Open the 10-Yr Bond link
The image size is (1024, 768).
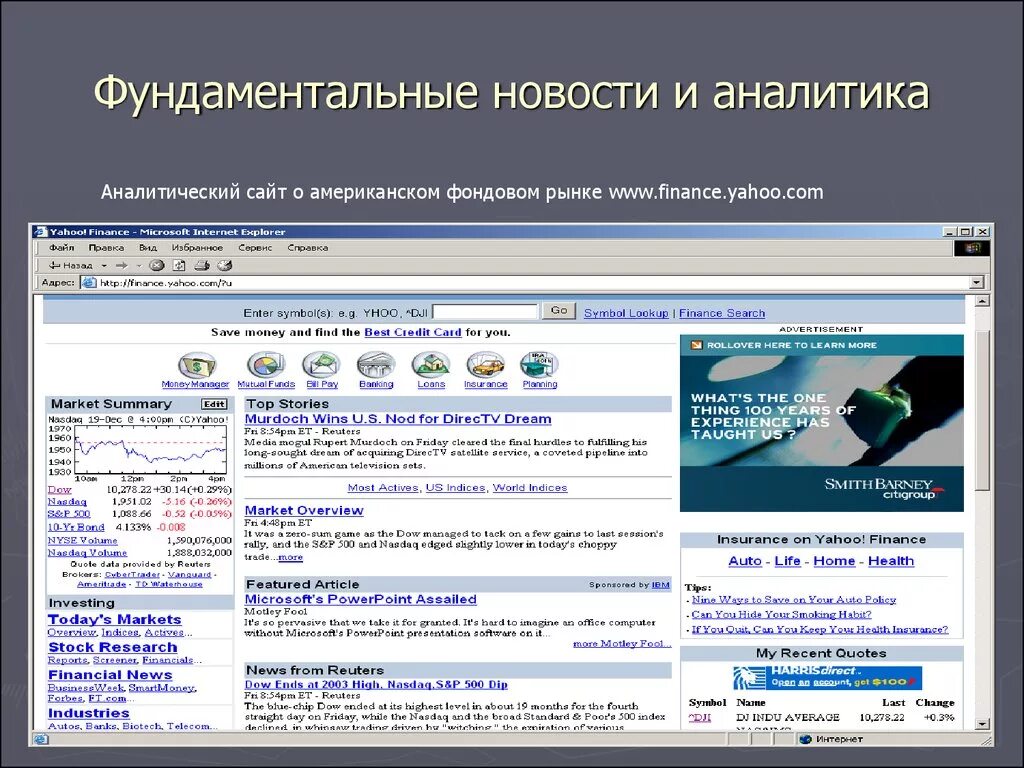76,527
